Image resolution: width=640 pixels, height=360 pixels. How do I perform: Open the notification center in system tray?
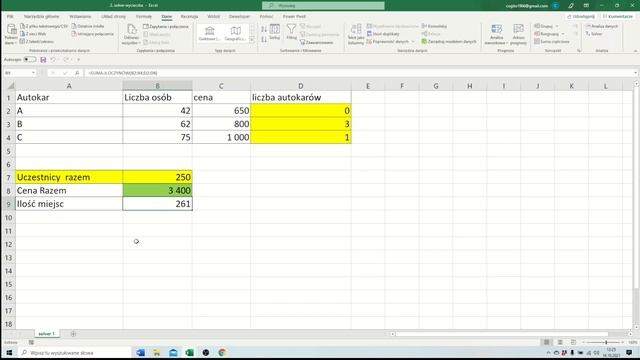(629, 353)
